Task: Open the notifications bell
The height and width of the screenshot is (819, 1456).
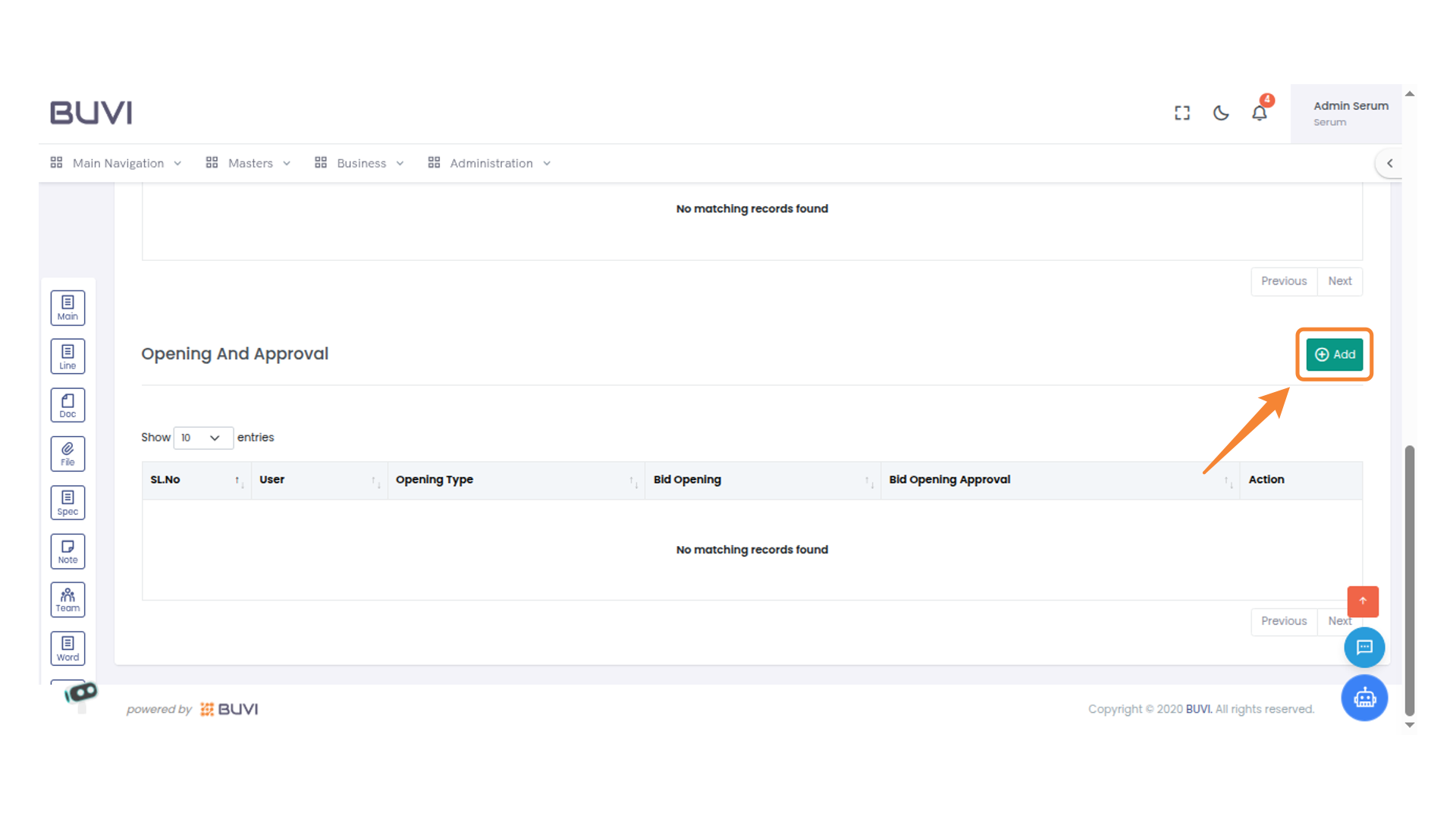Action: tap(1259, 113)
